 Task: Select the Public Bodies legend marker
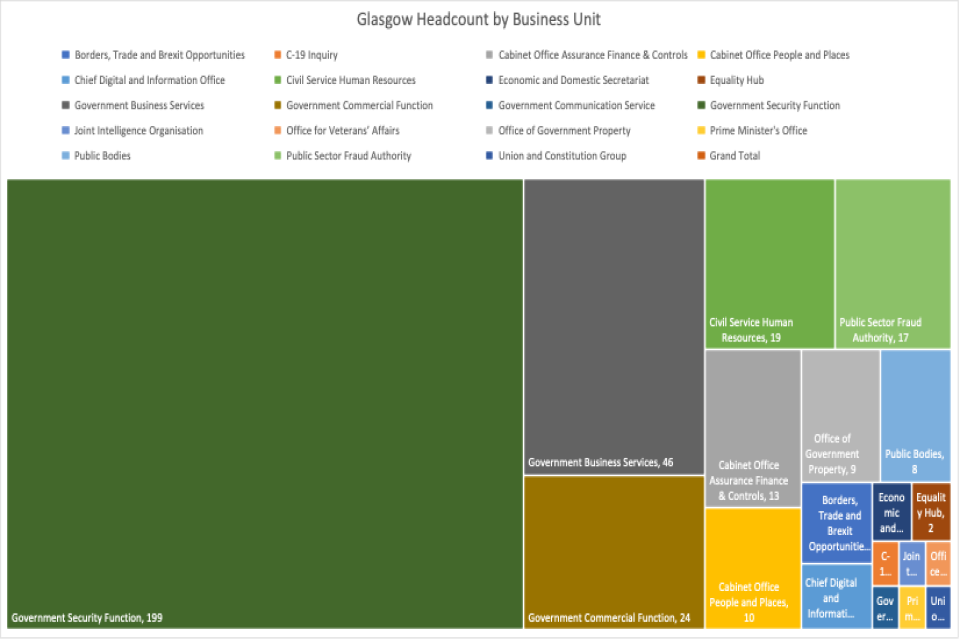[x=66, y=156]
